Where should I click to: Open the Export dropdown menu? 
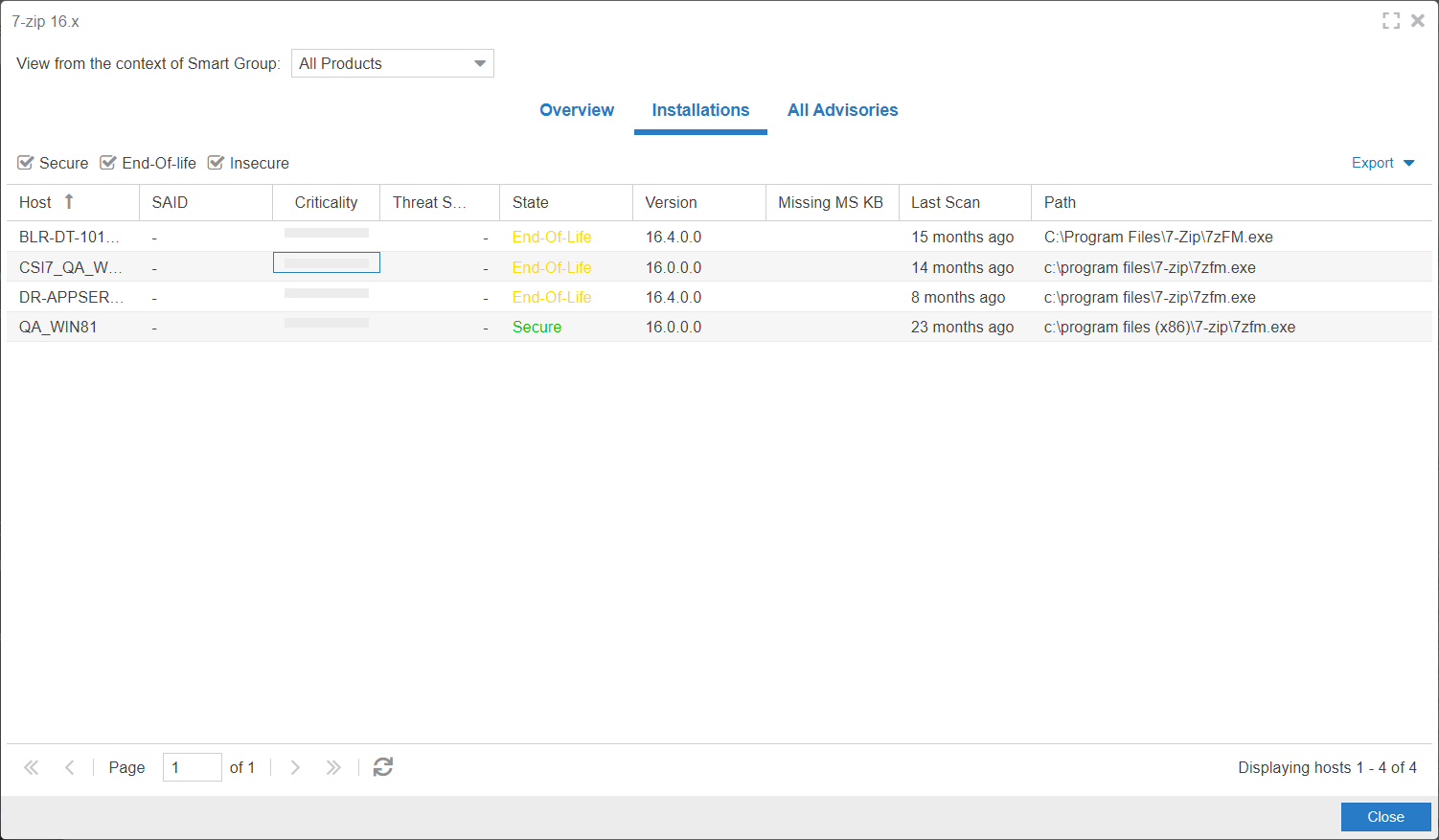pyautogui.click(x=1383, y=163)
